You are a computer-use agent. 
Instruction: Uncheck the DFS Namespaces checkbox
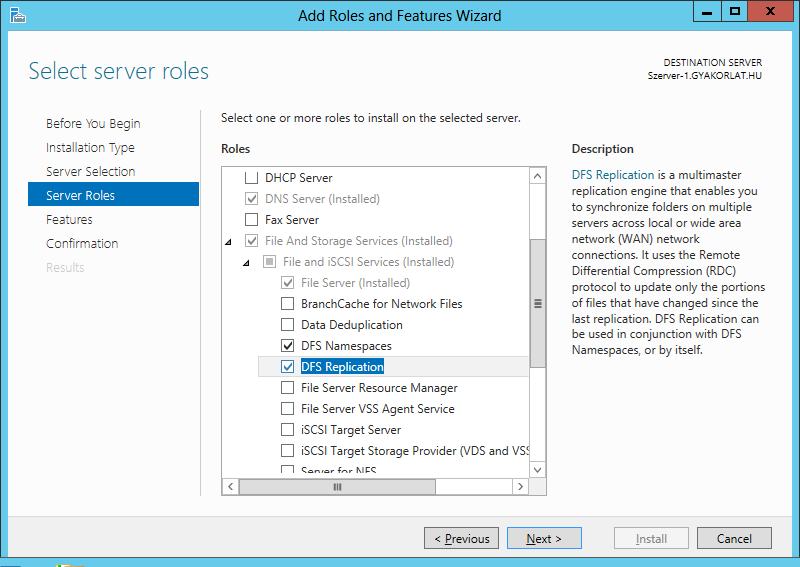coord(288,346)
